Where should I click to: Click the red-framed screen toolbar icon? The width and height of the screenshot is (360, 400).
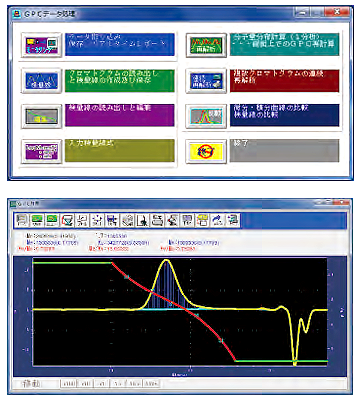(x=67, y=220)
